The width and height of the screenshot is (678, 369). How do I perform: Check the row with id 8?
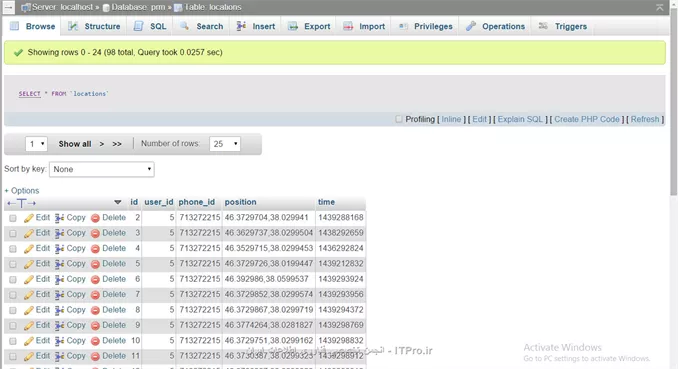pos(13,310)
